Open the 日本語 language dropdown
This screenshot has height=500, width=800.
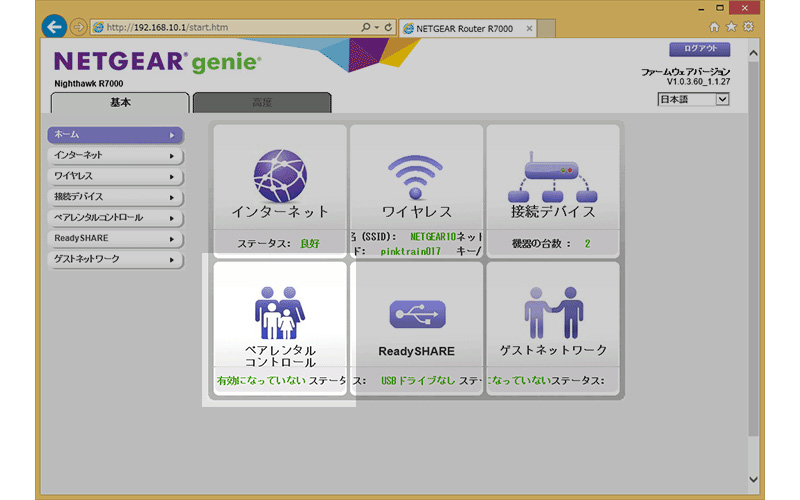tap(693, 99)
